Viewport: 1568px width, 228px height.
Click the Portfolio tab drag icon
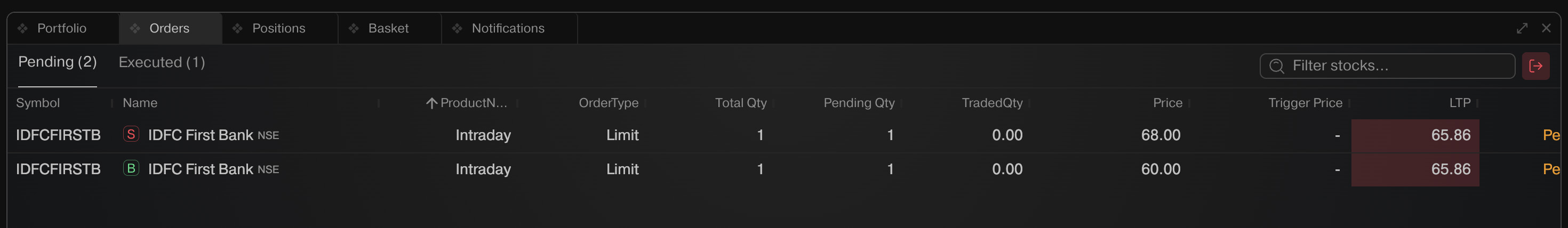(x=22, y=28)
